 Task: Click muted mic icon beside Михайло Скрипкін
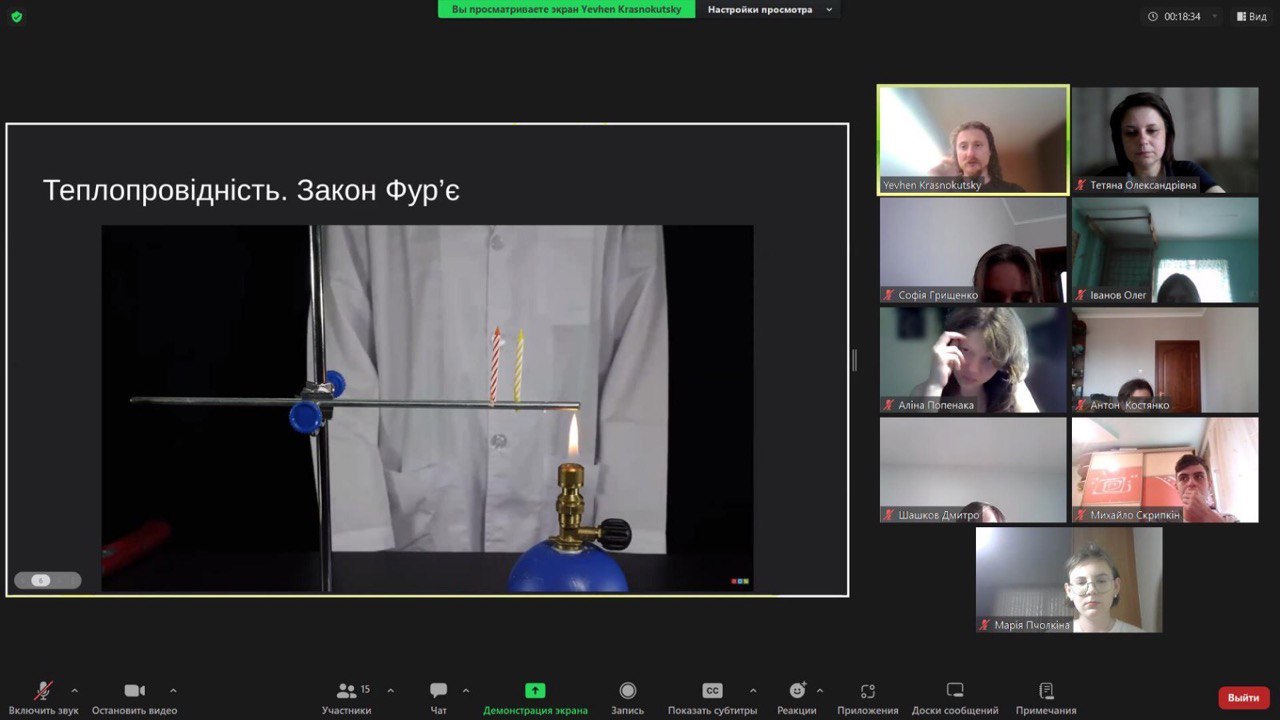point(1081,515)
